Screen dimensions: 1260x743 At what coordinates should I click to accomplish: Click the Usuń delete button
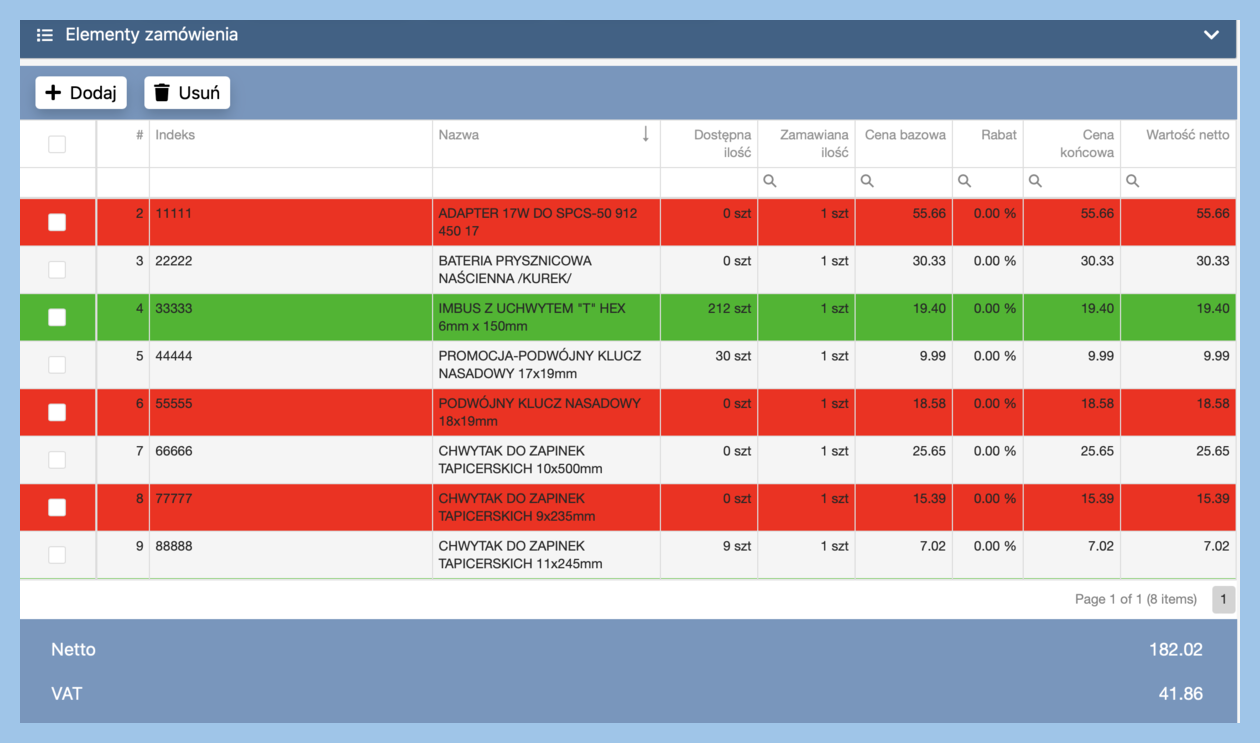click(187, 93)
